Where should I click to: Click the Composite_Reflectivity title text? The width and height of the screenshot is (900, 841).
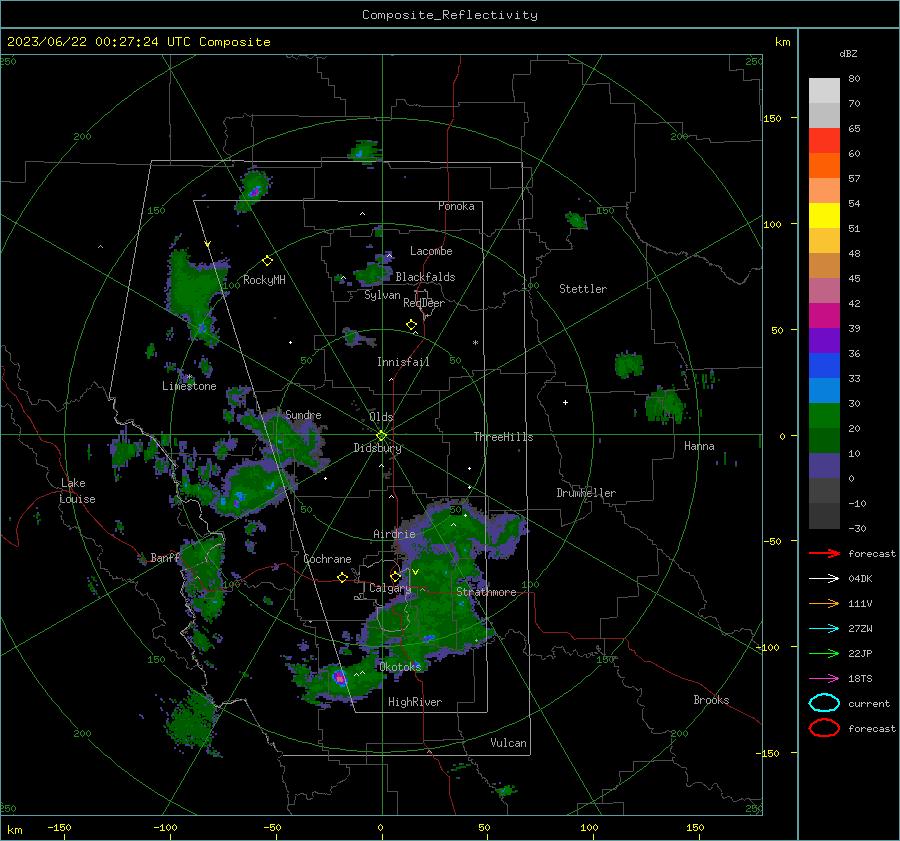[x=450, y=15]
